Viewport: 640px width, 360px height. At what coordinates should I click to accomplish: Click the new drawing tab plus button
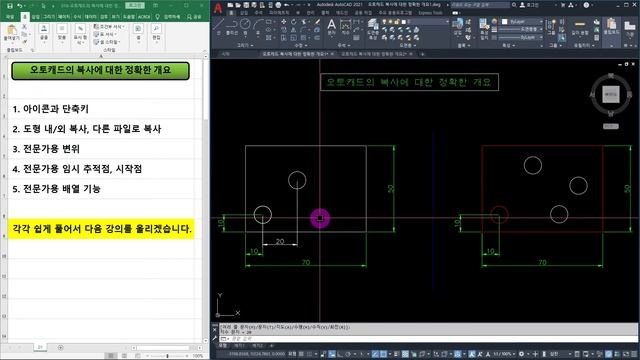422,54
